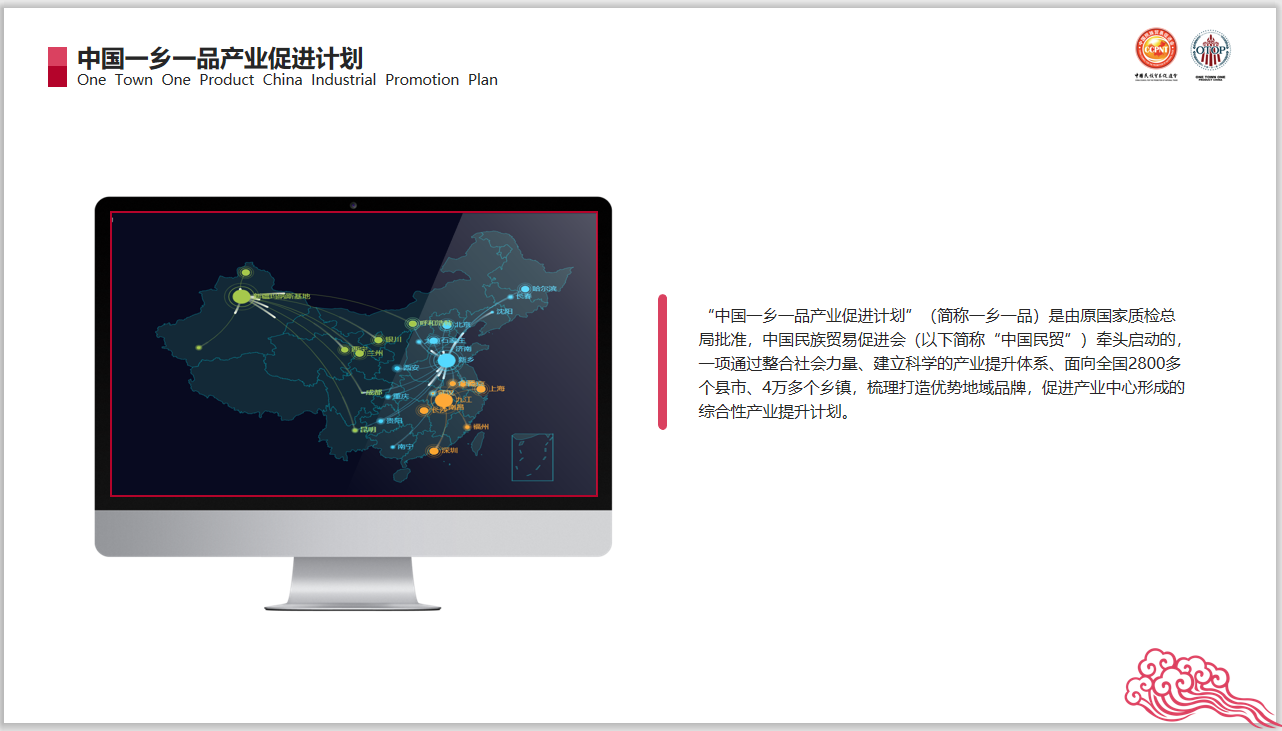Select the 南宁 map node

pos(393,447)
